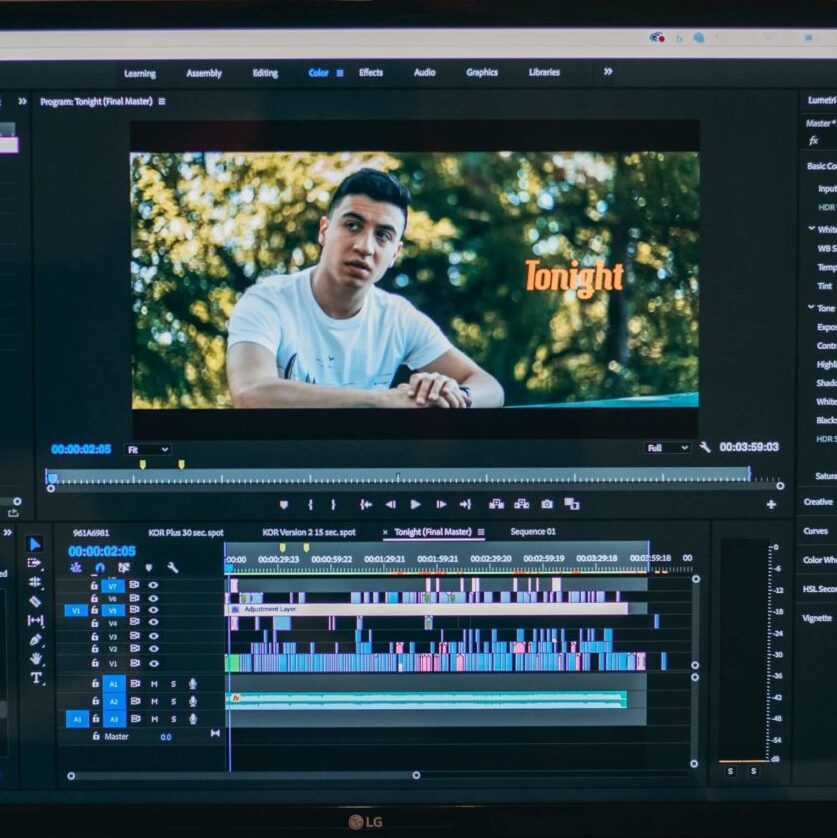This screenshot has height=838, width=837.
Task: Select the Selection tool arrow
Action: point(35,544)
